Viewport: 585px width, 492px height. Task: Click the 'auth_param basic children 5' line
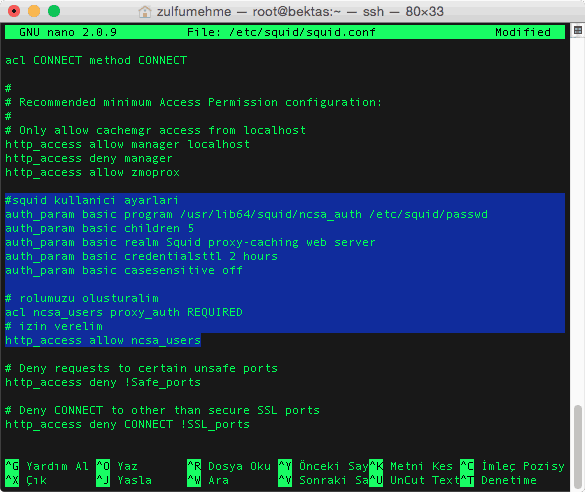100,228
